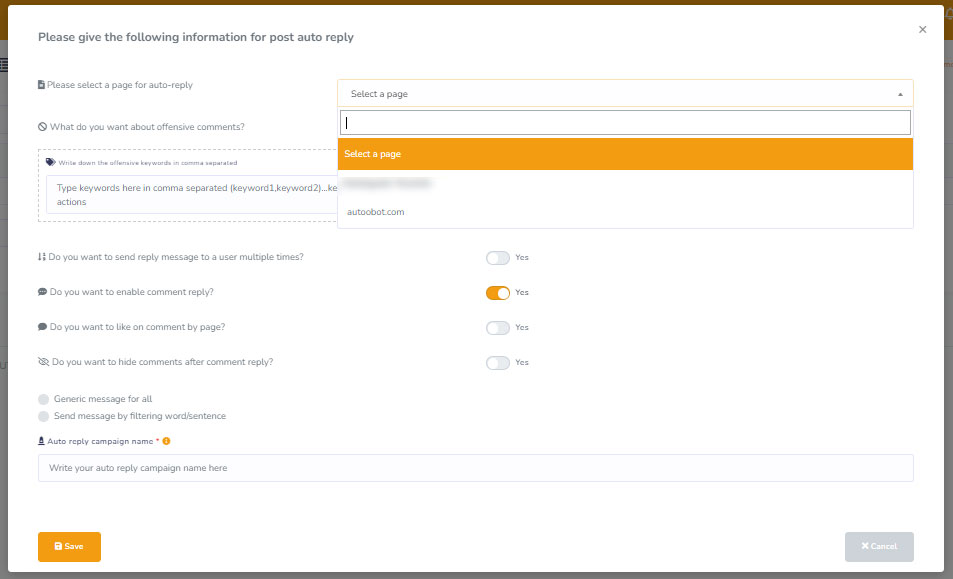Click the comment icon next to enable comment reply
The height and width of the screenshot is (579, 953).
[43, 292]
